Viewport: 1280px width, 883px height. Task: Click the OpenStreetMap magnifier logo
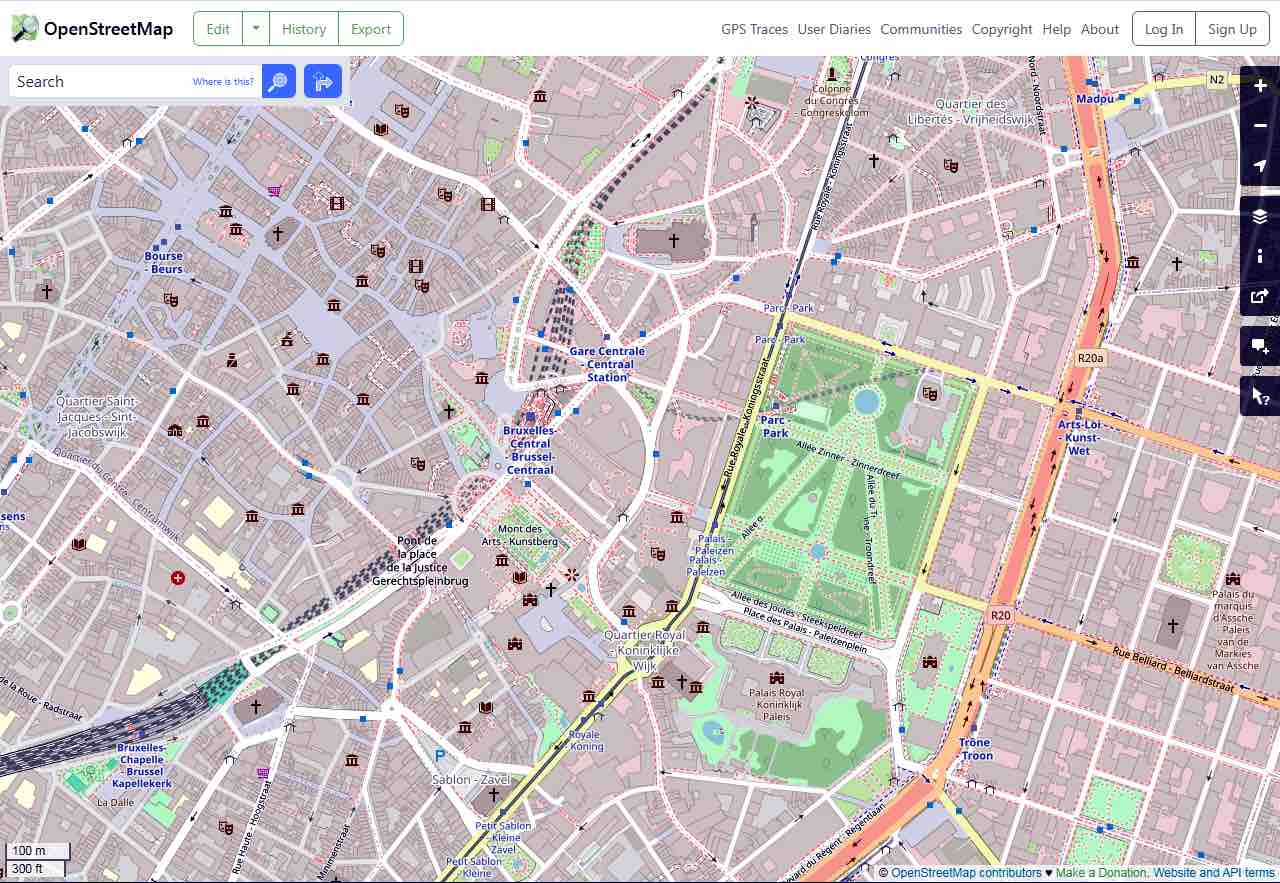(25, 28)
